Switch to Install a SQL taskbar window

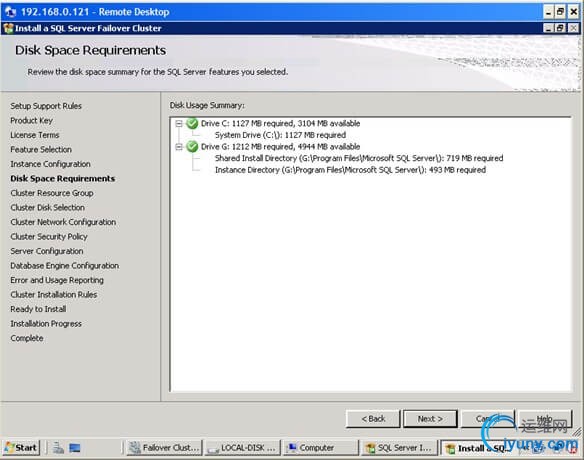477,448
